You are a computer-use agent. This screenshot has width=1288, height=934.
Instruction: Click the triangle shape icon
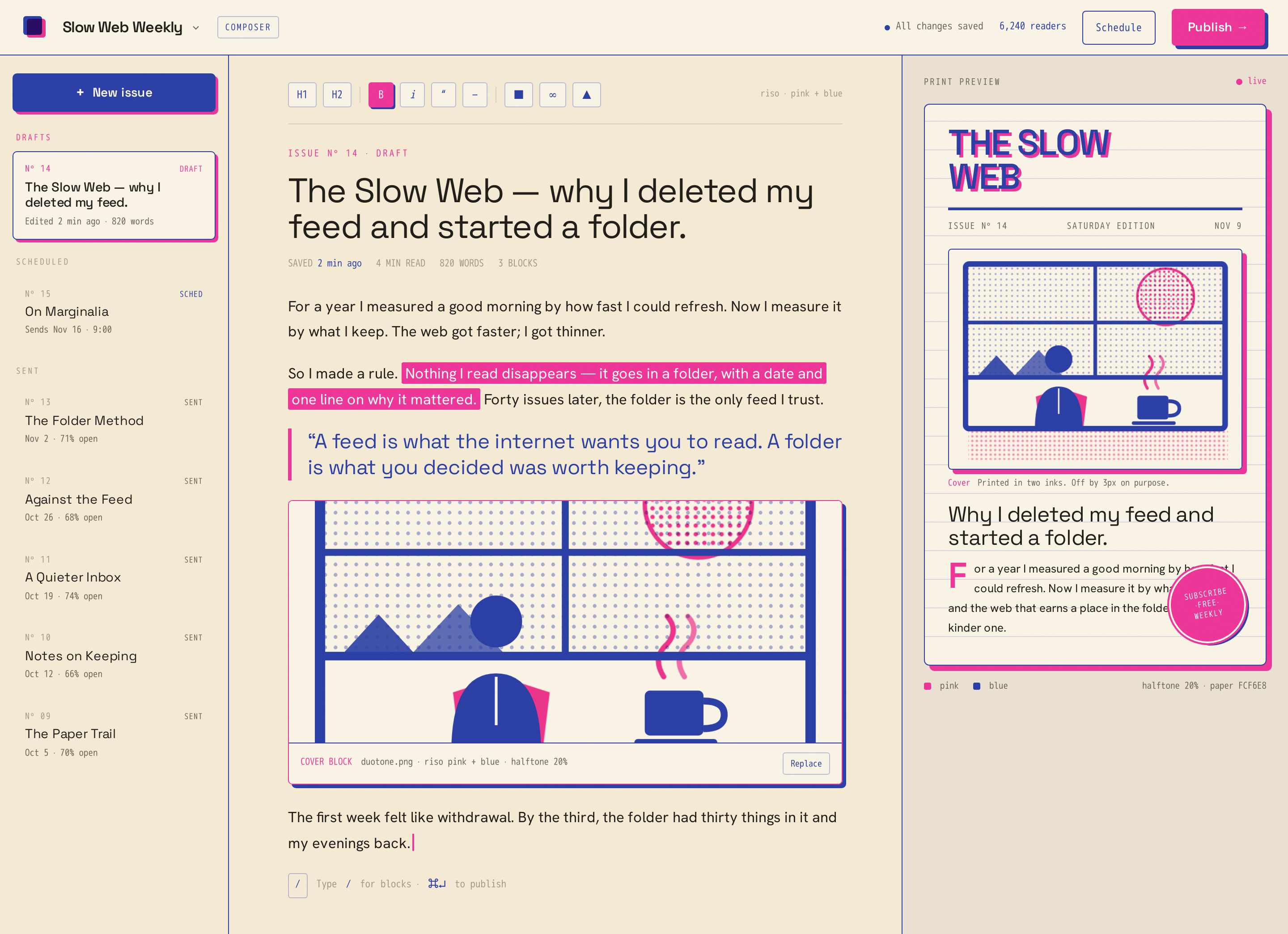(587, 94)
